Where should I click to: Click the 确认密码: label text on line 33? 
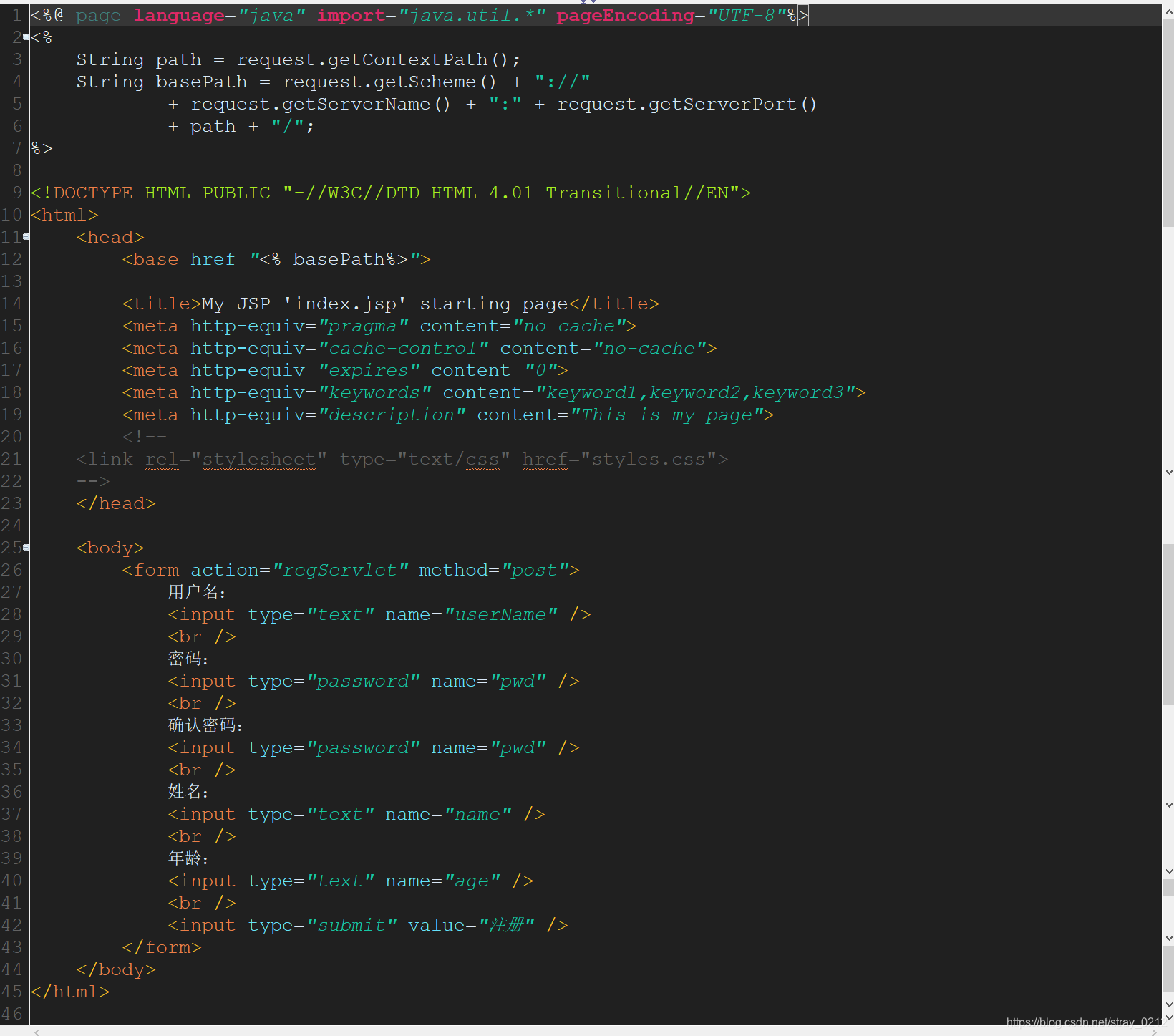pos(206,725)
